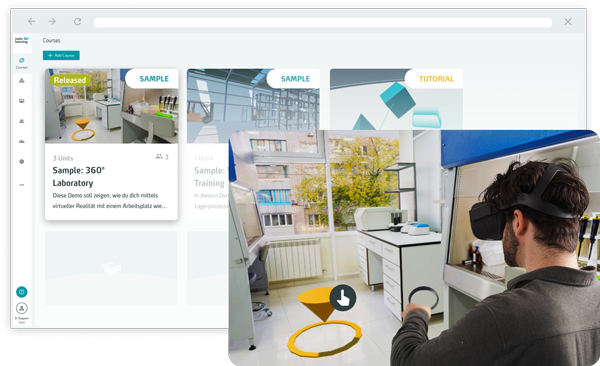The height and width of the screenshot is (366, 600).
Task: Open the Sample 360° Laboratory thumbnail
Action: pos(111,106)
